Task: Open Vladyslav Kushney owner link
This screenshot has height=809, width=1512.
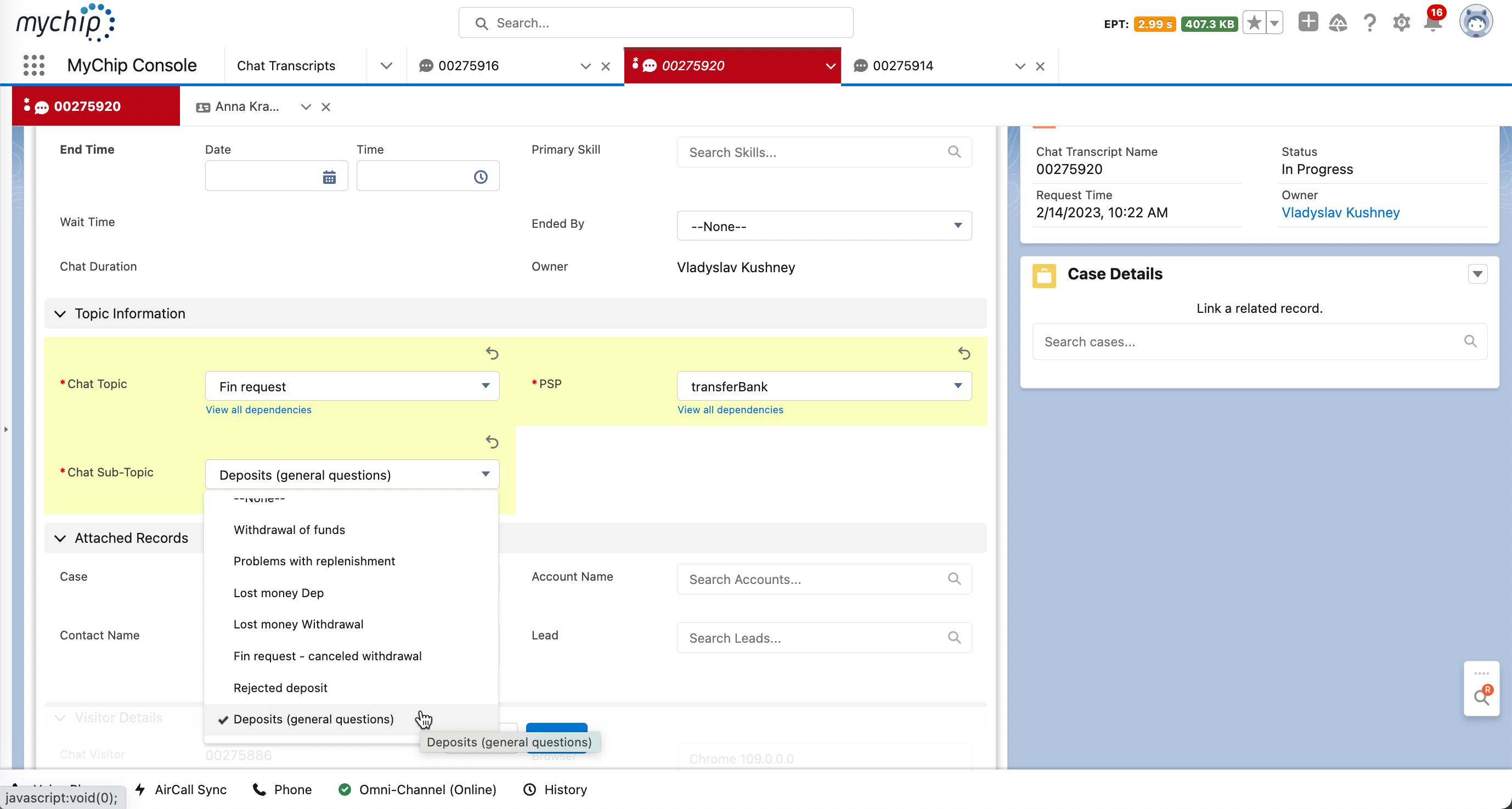Action: point(1340,212)
